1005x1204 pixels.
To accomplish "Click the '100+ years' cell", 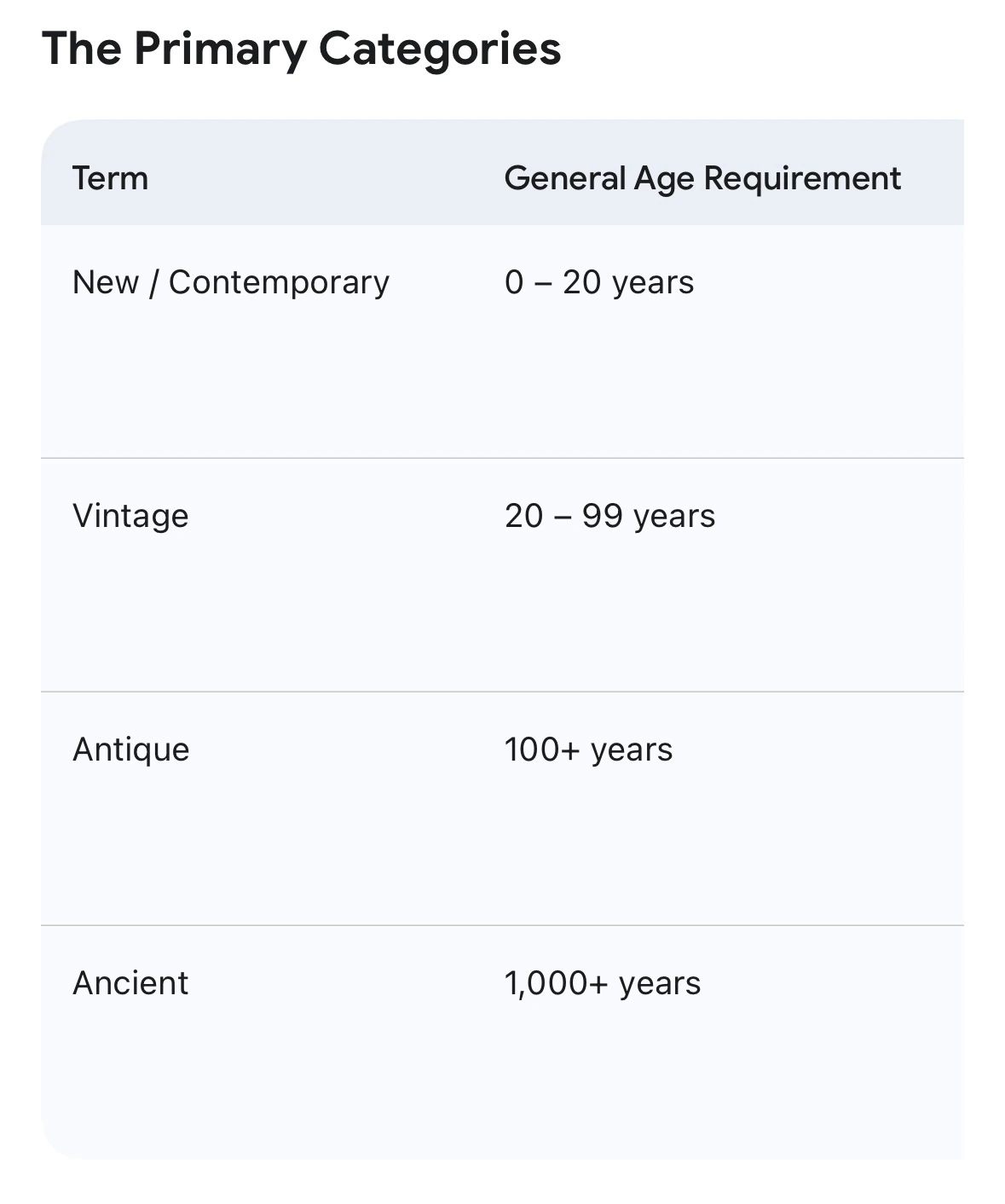I will point(589,750).
